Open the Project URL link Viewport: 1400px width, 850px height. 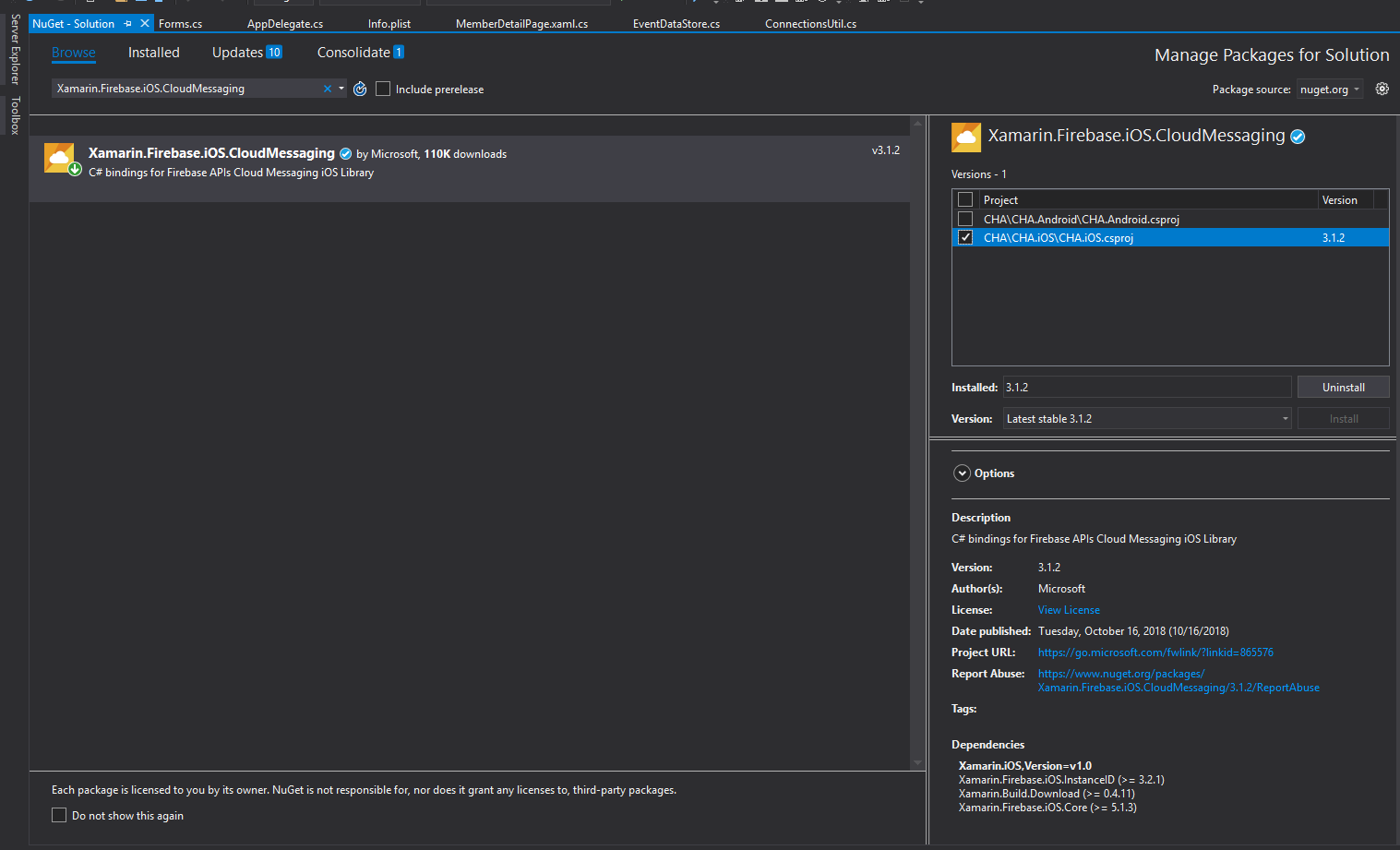(x=1155, y=652)
